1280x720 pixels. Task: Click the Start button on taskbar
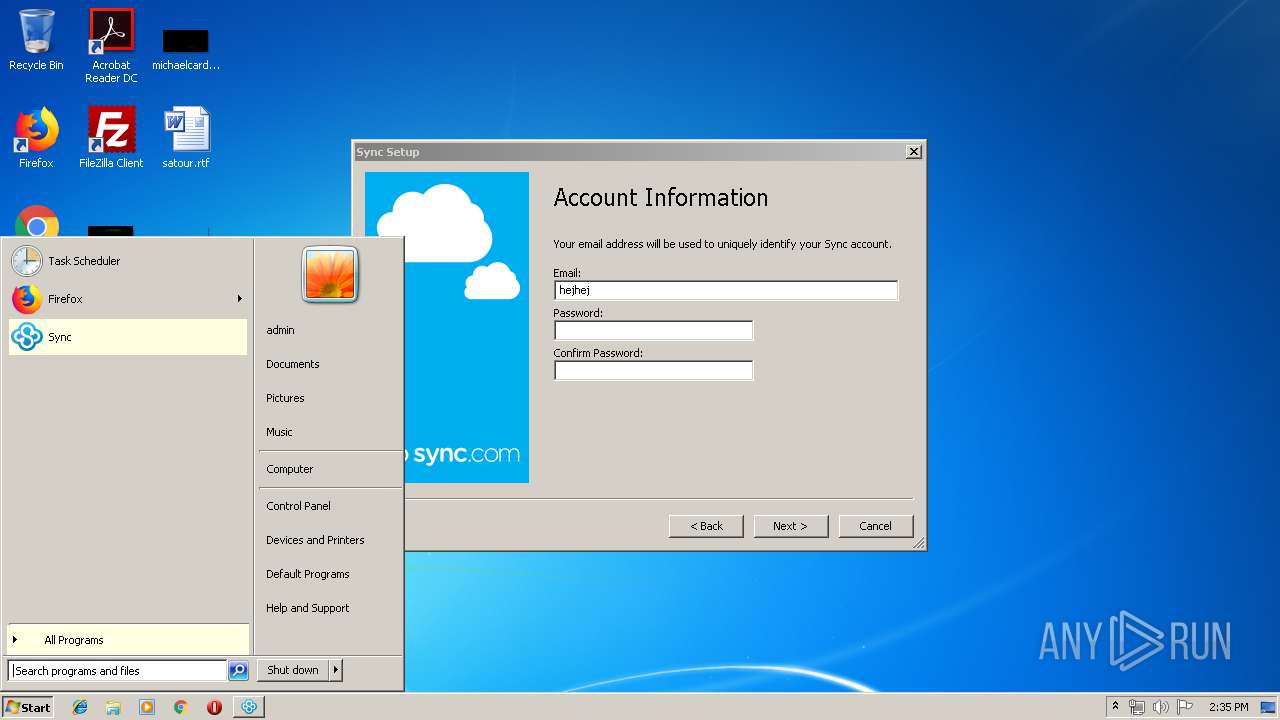coord(28,707)
